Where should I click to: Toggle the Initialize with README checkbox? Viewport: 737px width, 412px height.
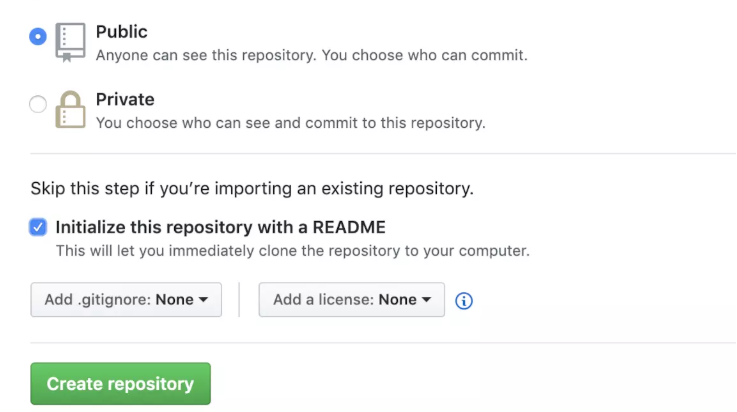38,227
